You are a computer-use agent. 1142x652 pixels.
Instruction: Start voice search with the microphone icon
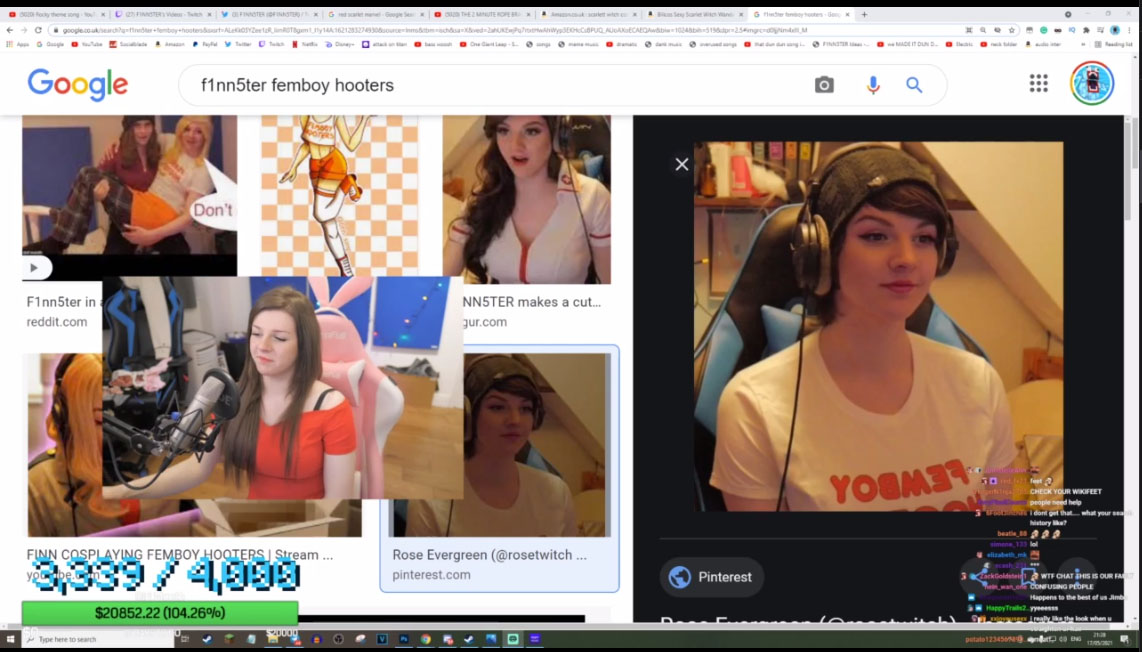coord(873,85)
